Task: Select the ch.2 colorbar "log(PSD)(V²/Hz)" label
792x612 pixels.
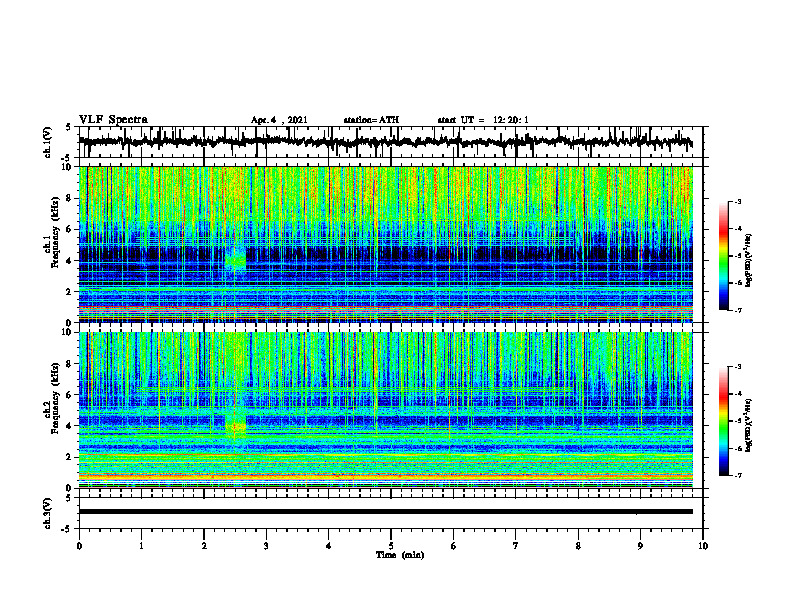Action: click(x=748, y=425)
